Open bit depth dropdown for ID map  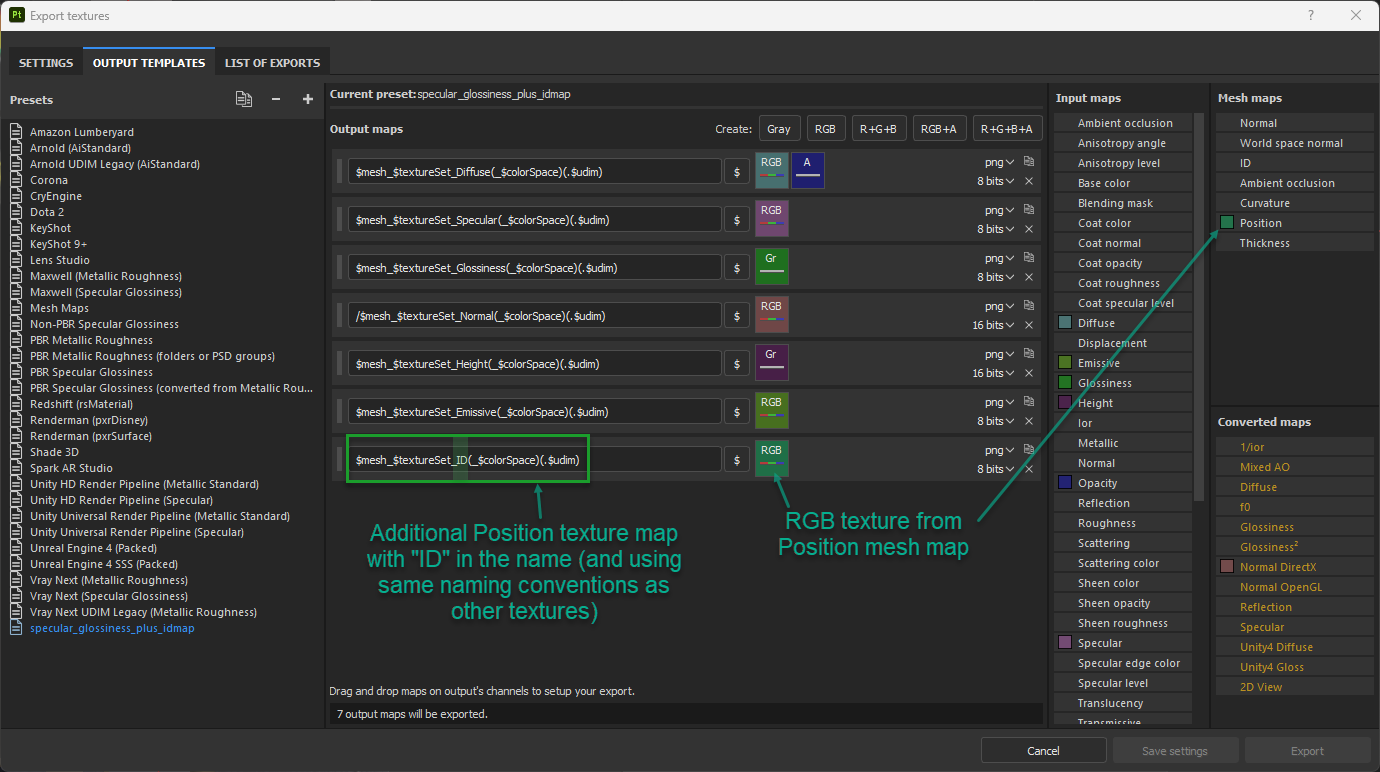point(996,469)
